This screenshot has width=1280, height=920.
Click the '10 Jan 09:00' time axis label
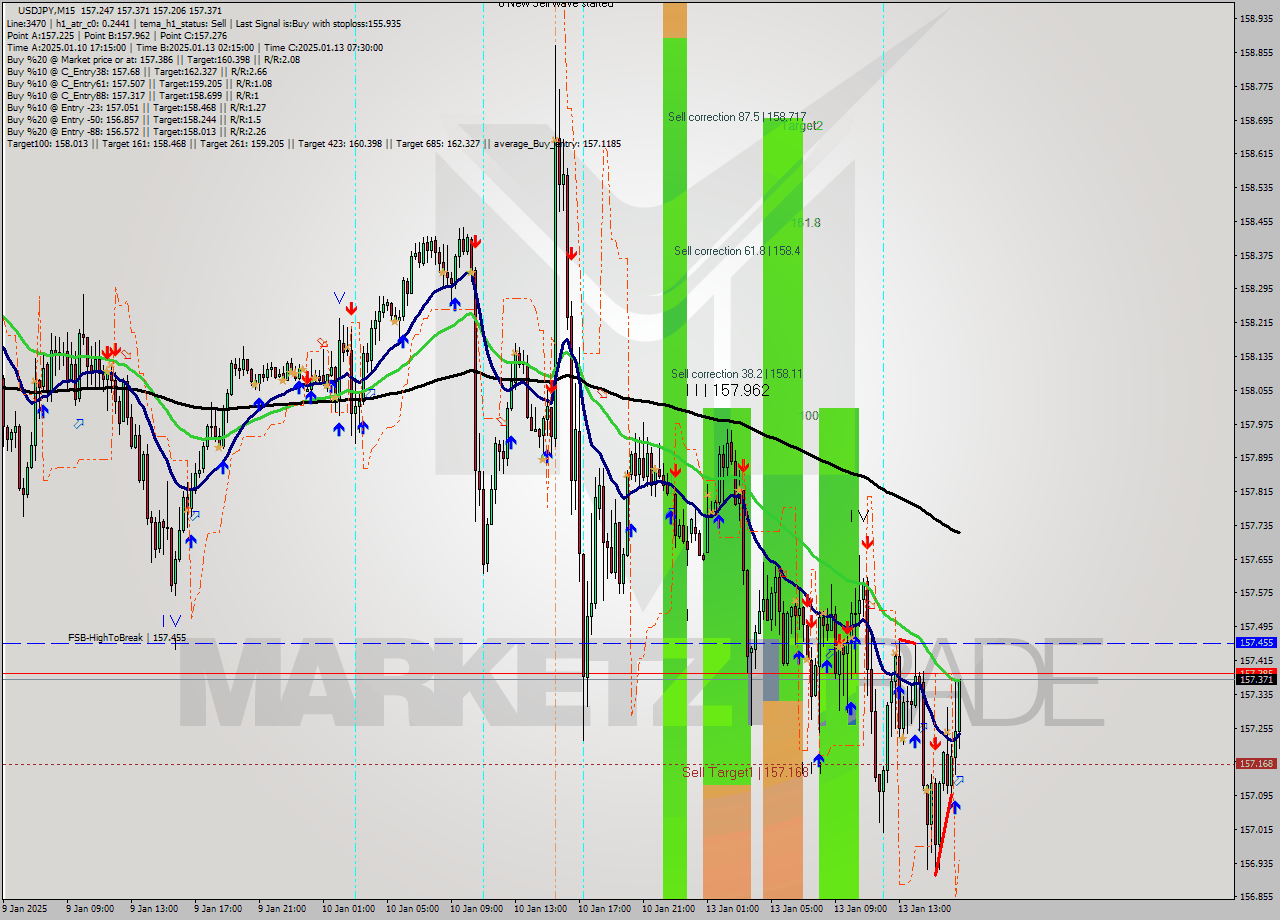477,909
